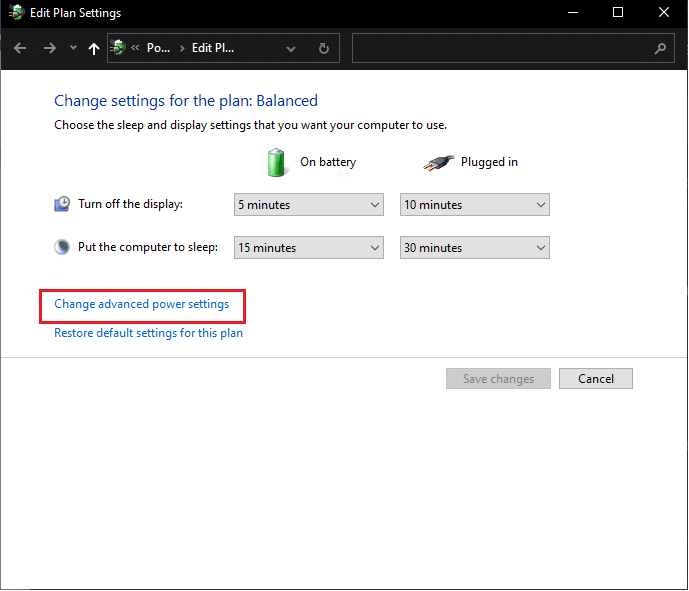
Task: Open the sleep On battery dropdown (15 minutes)
Action: 309,248
